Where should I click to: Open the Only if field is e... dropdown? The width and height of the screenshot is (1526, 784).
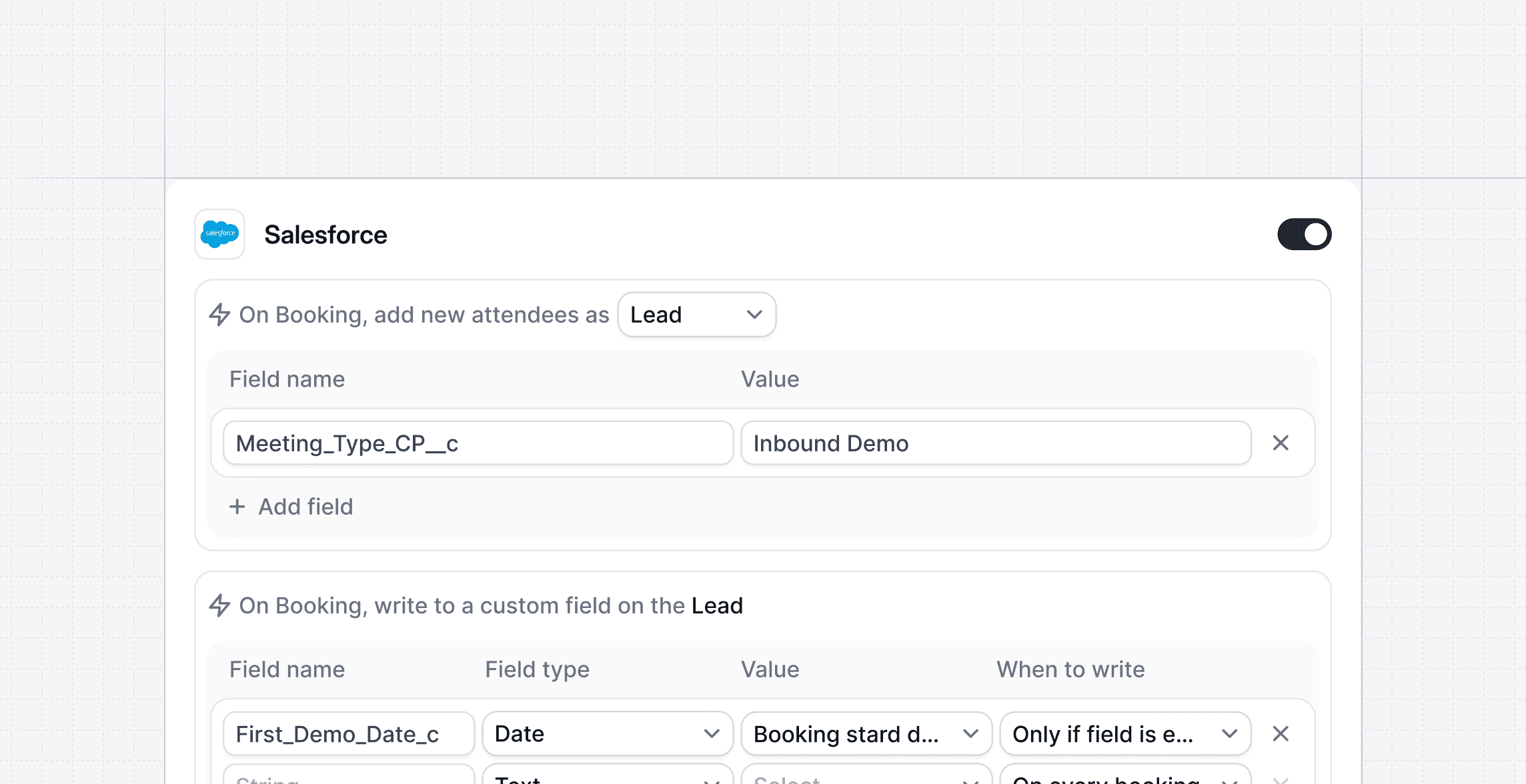tap(1125, 734)
